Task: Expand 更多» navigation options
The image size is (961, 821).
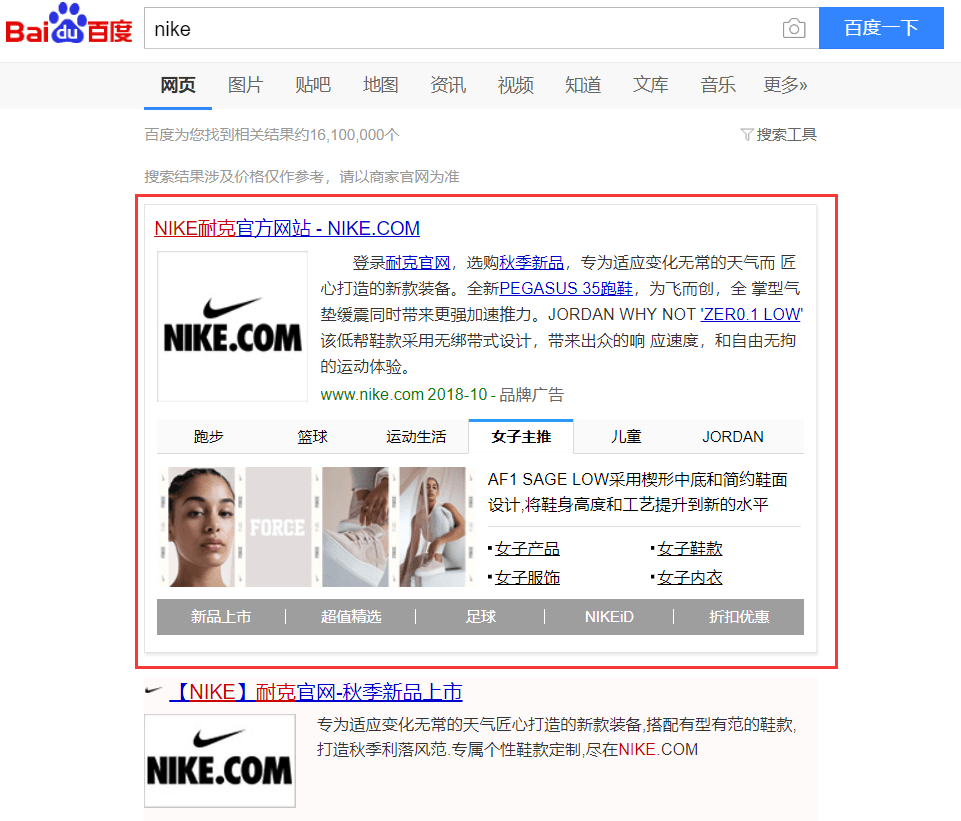Action: click(x=785, y=85)
